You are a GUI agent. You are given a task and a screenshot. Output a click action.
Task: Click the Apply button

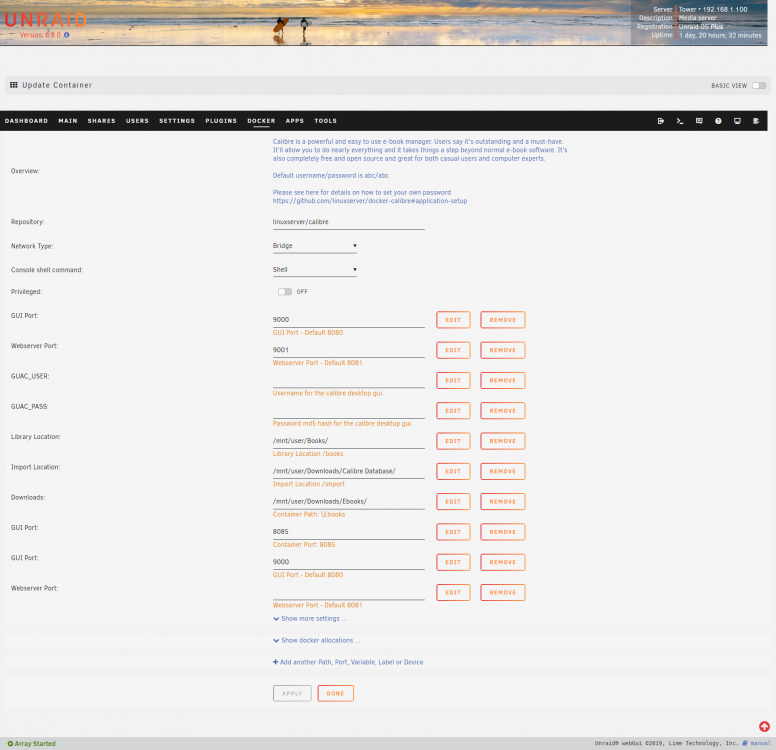pos(292,694)
